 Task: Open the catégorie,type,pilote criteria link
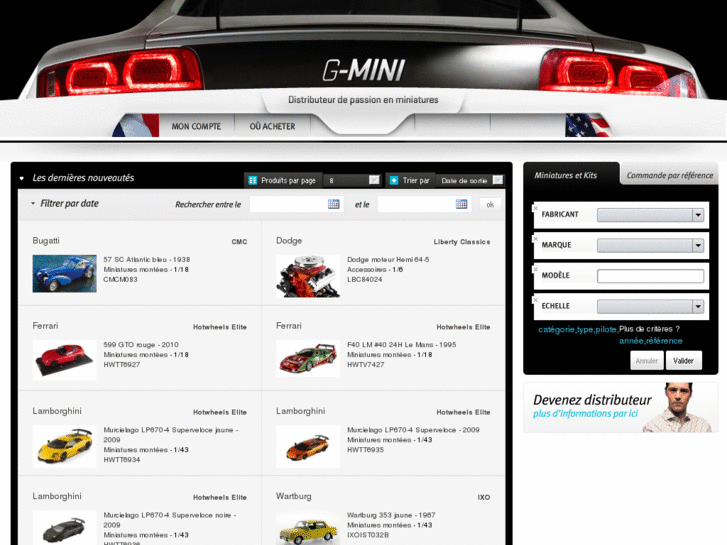pos(578,329)
